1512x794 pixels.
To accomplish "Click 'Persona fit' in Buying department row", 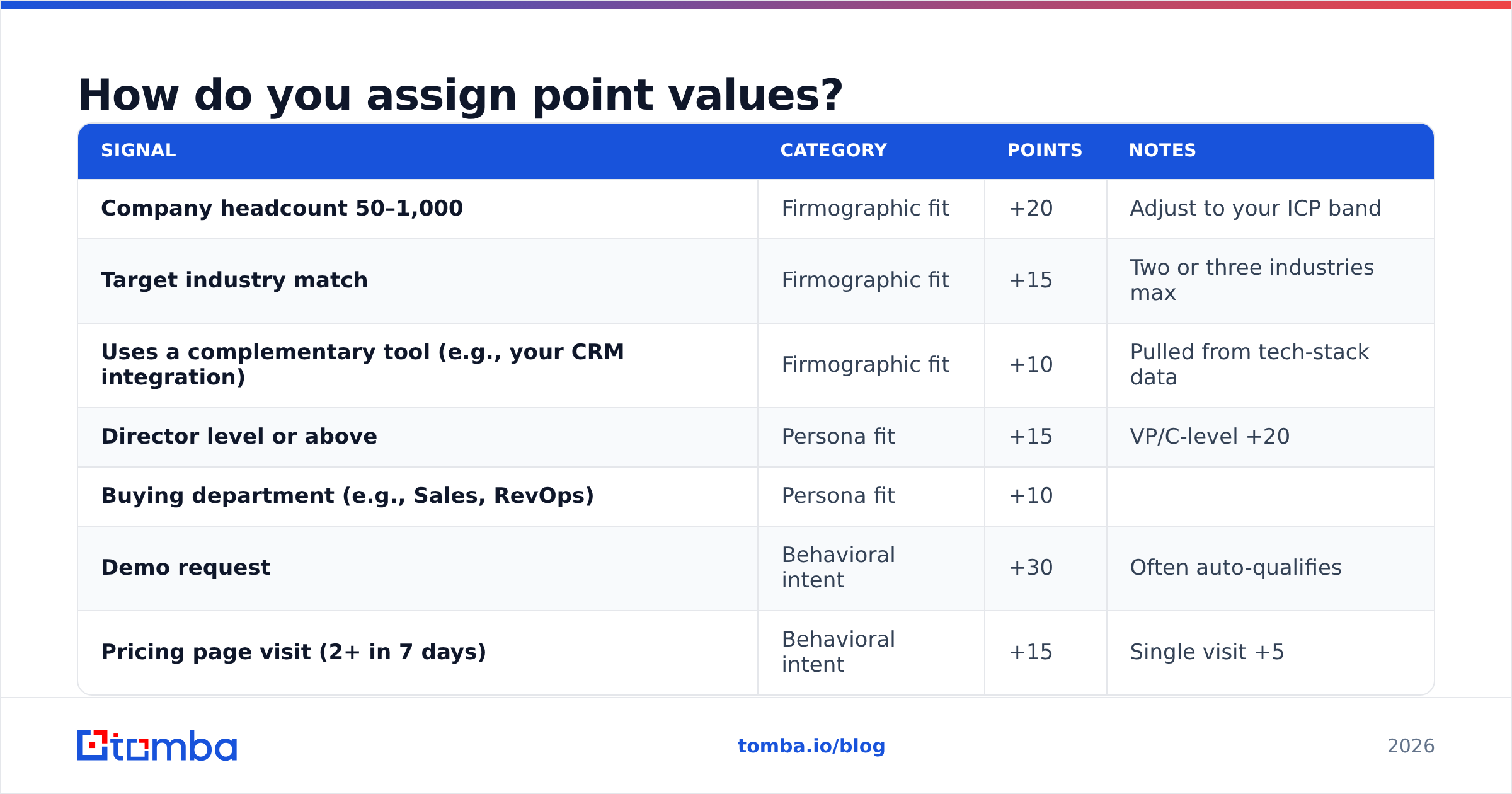I will coord(839,496).
